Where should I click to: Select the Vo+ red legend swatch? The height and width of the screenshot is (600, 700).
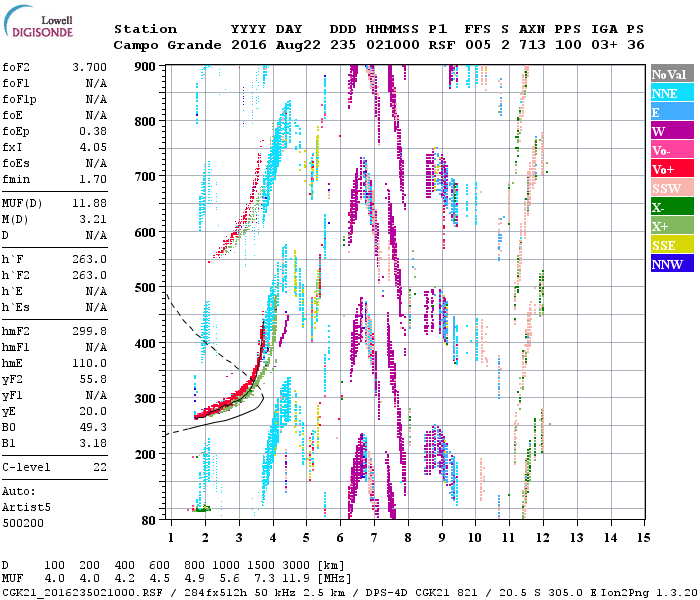coord(672,169)
